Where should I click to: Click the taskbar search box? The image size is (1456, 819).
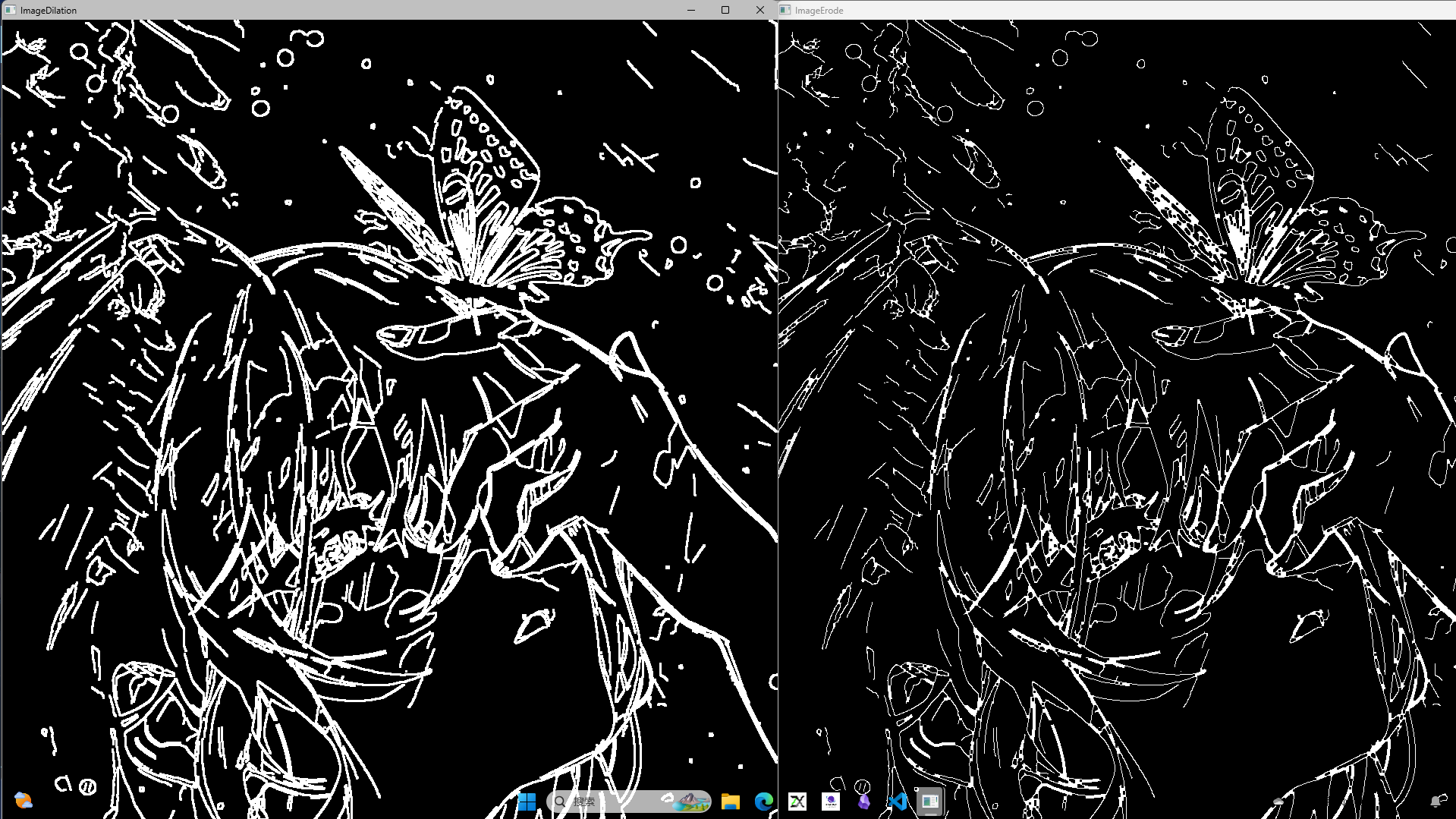pyautogui.click(x=607, y=802)
